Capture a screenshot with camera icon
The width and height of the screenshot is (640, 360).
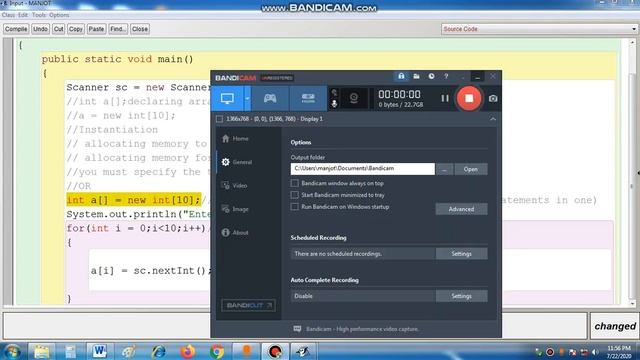point(493,99)
